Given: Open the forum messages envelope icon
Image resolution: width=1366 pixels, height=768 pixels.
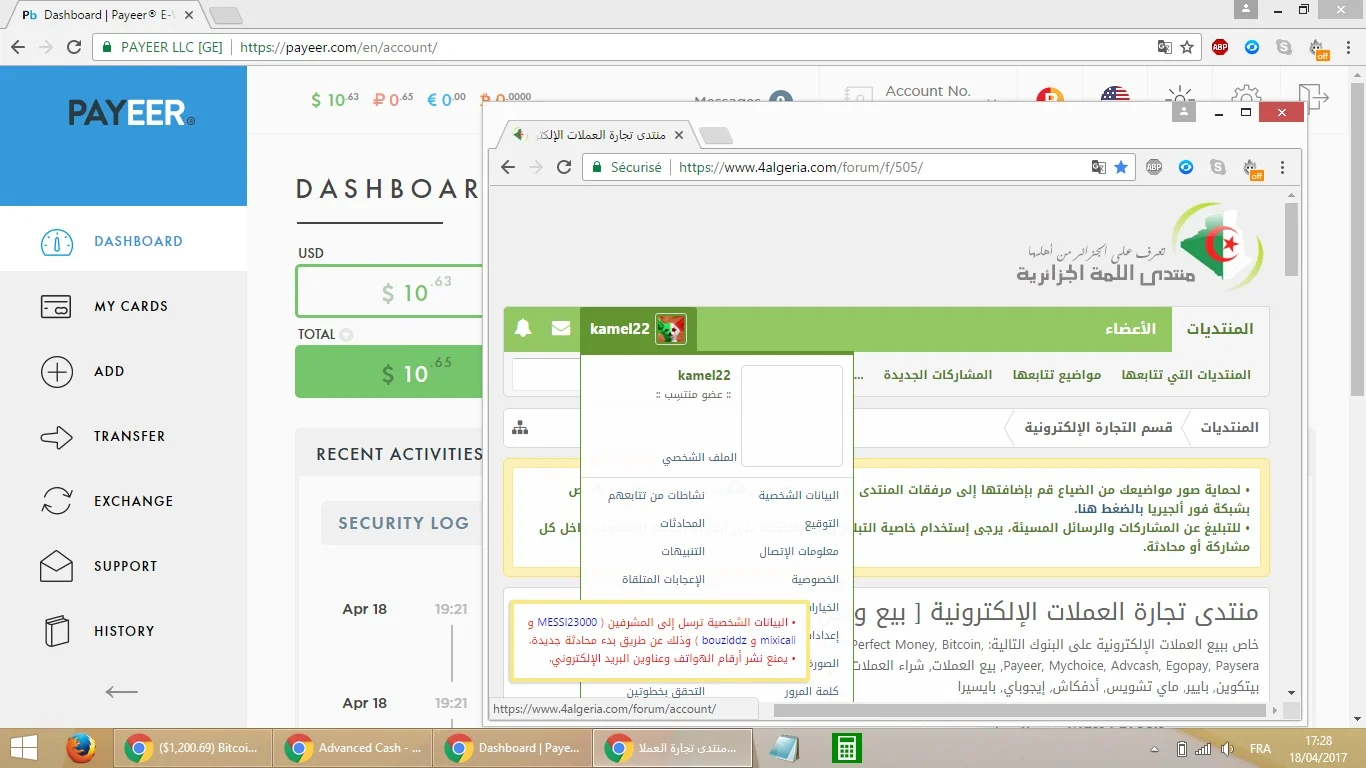Looking at the screenshot, I should click(x=561, y=328).
